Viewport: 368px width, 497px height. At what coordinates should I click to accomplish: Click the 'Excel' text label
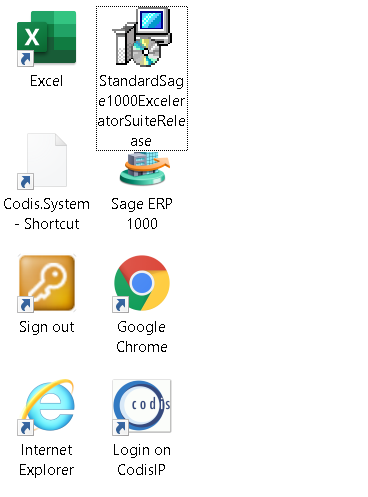point(46,81)
